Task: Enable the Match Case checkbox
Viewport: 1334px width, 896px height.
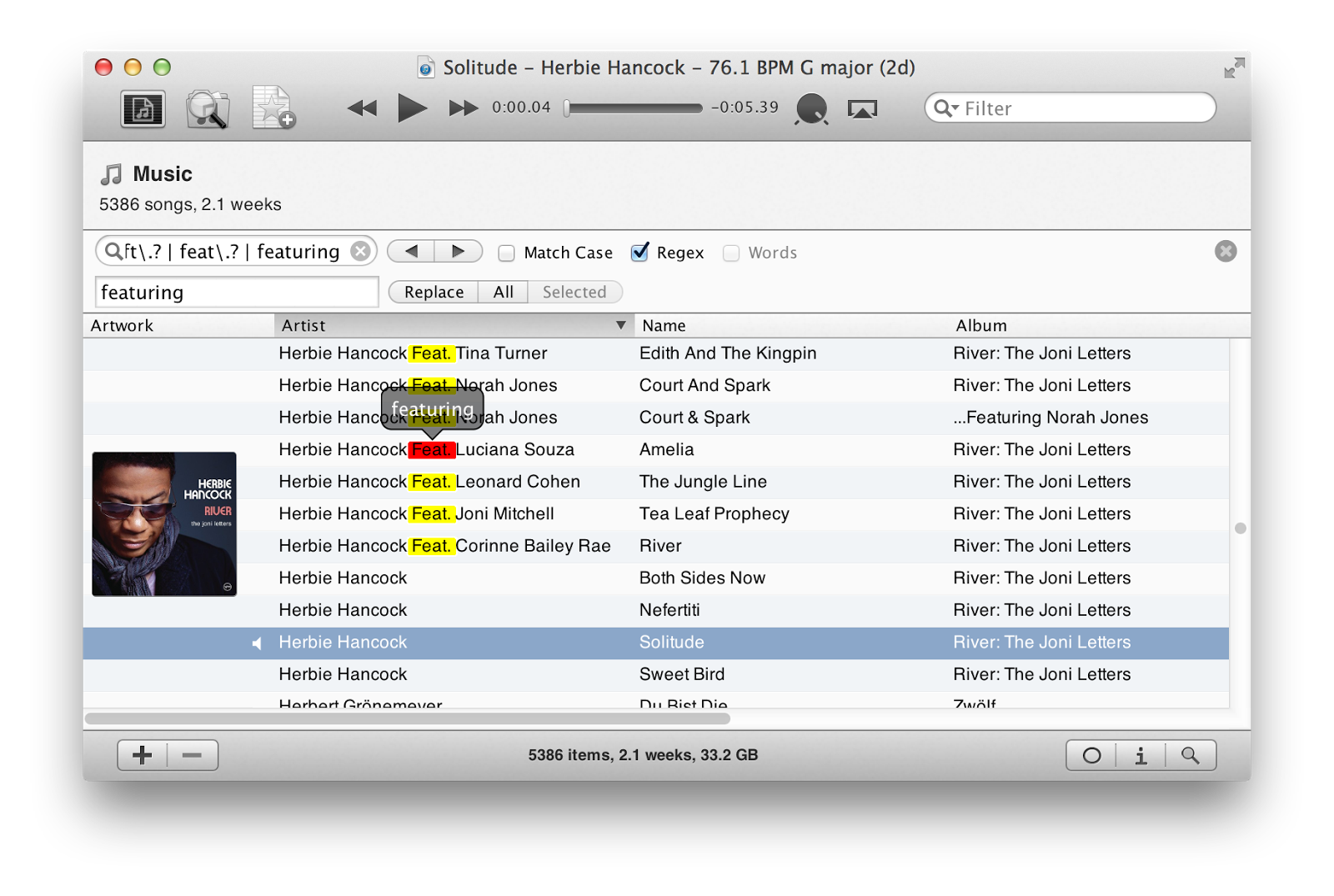Action: (506, 253)
